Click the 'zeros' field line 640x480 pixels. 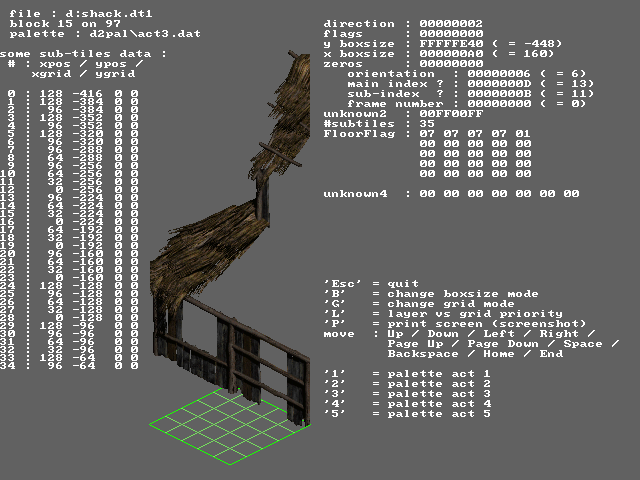[403, 64]
